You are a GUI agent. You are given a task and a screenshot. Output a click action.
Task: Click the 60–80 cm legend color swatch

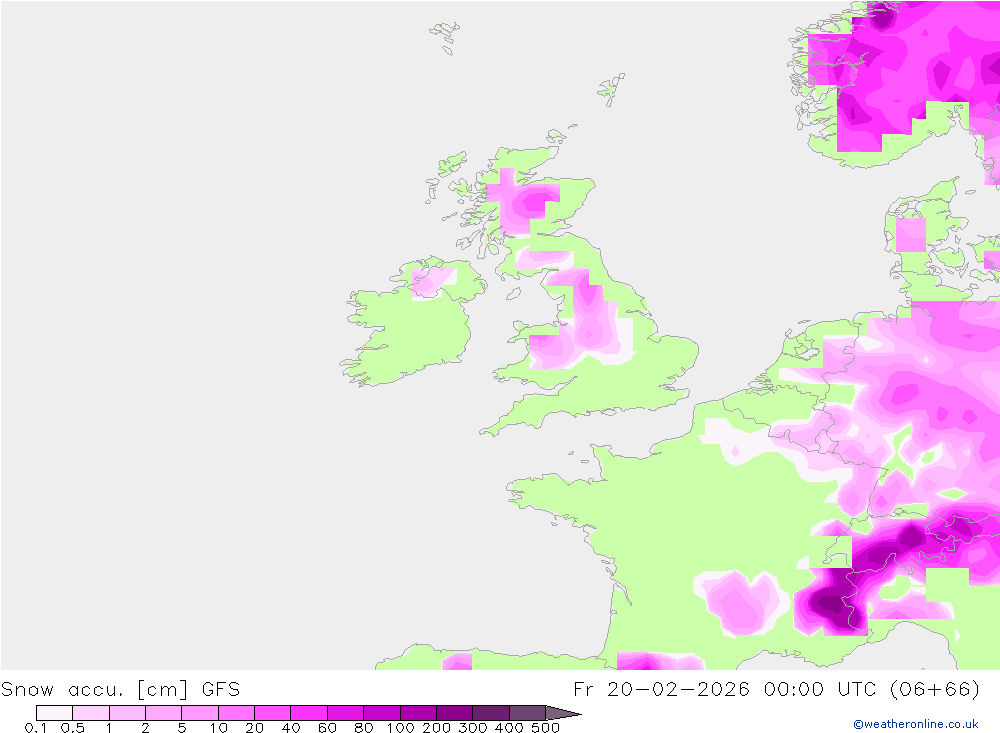(x=345, y=713)
